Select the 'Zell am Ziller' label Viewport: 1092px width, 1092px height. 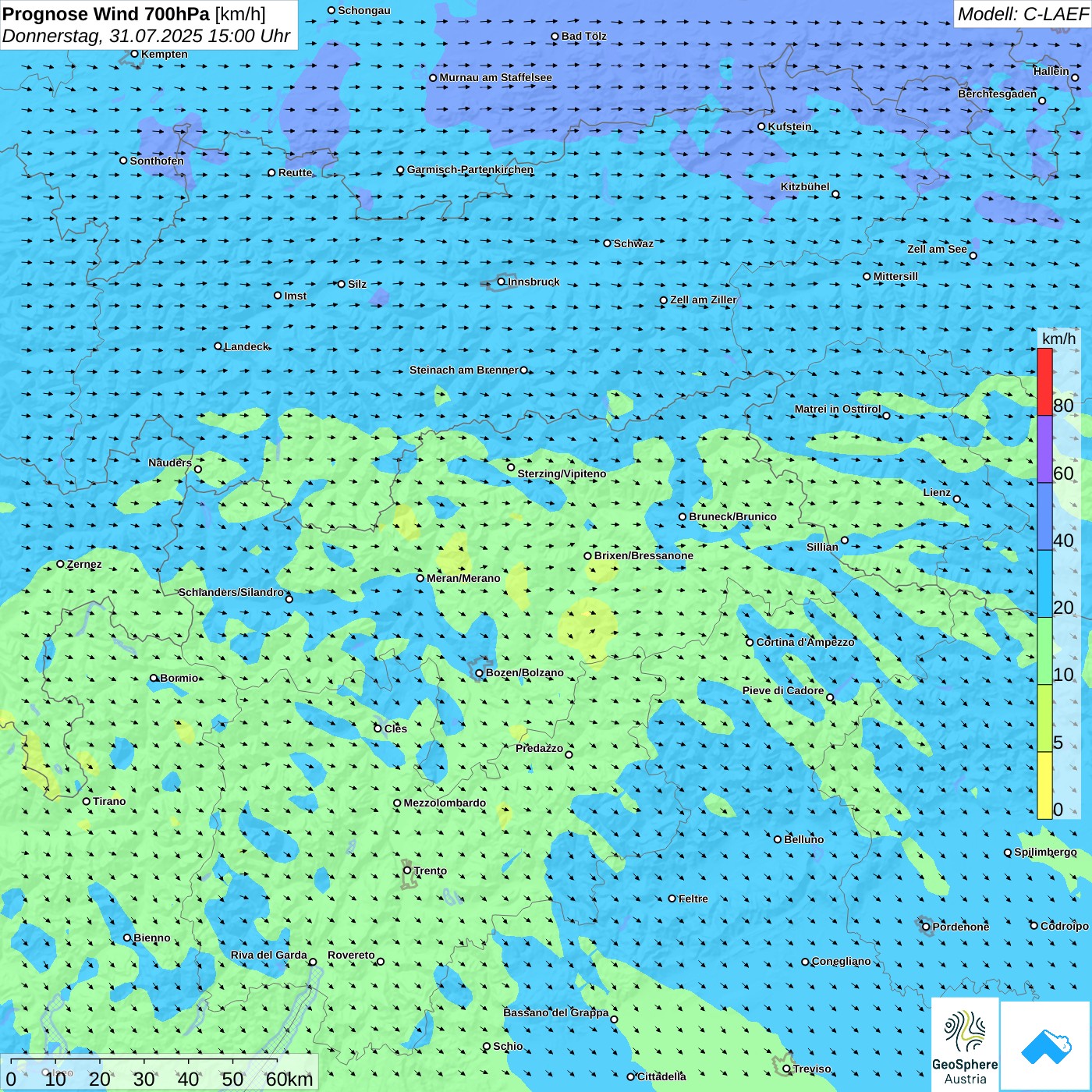[x=704, y=300]
